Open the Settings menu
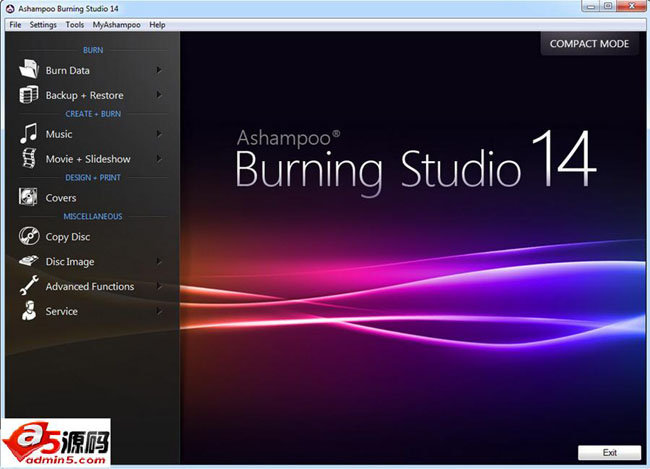650x469 pixels. 43,25
